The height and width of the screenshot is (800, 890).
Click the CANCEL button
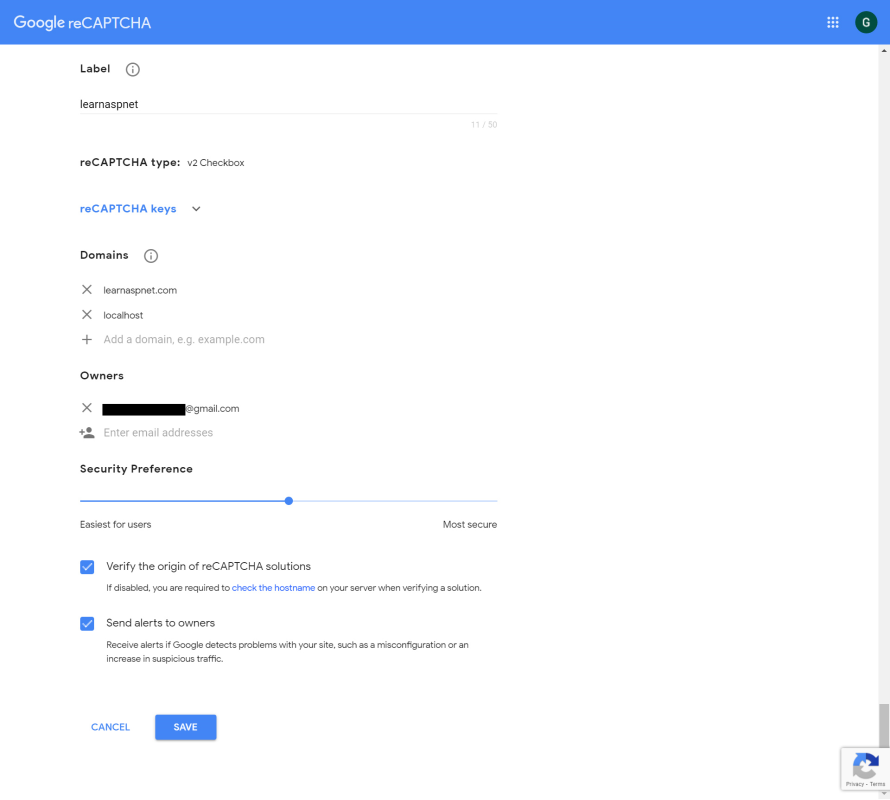(110, 727)
